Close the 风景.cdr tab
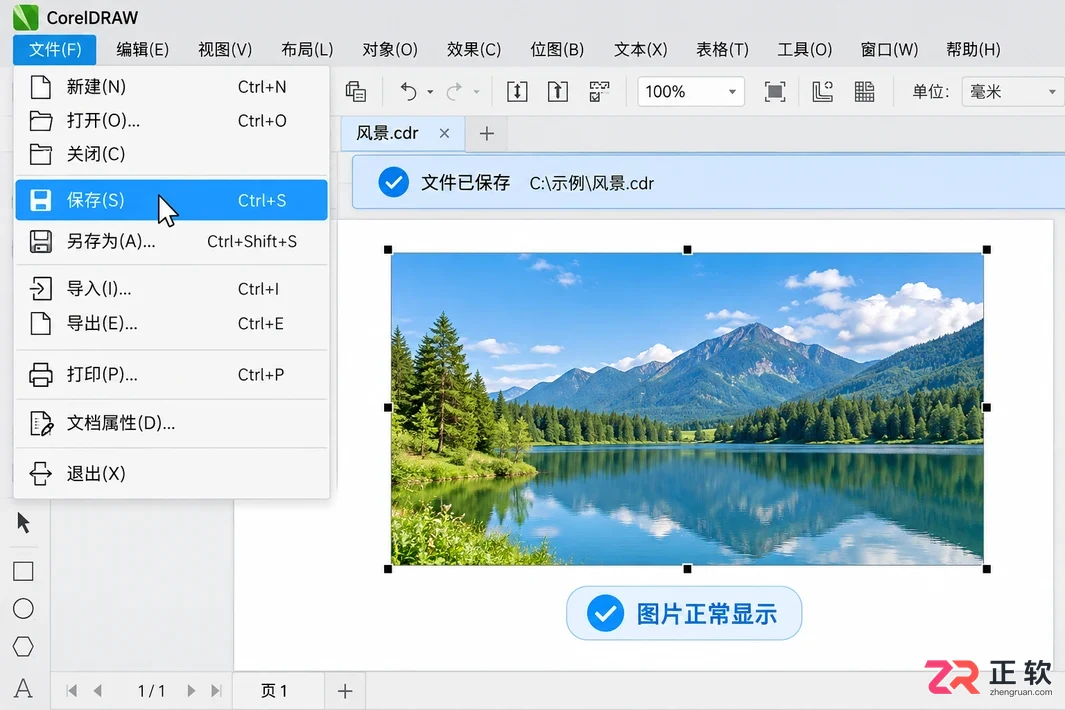Screen dimensions: 1065x710 click(444, 133)
